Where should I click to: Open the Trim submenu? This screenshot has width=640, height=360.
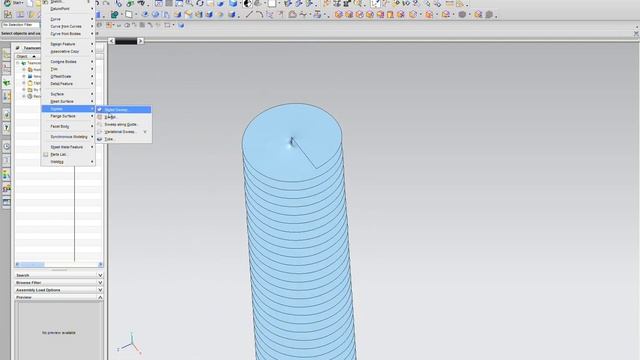click(x=68, y=69)
